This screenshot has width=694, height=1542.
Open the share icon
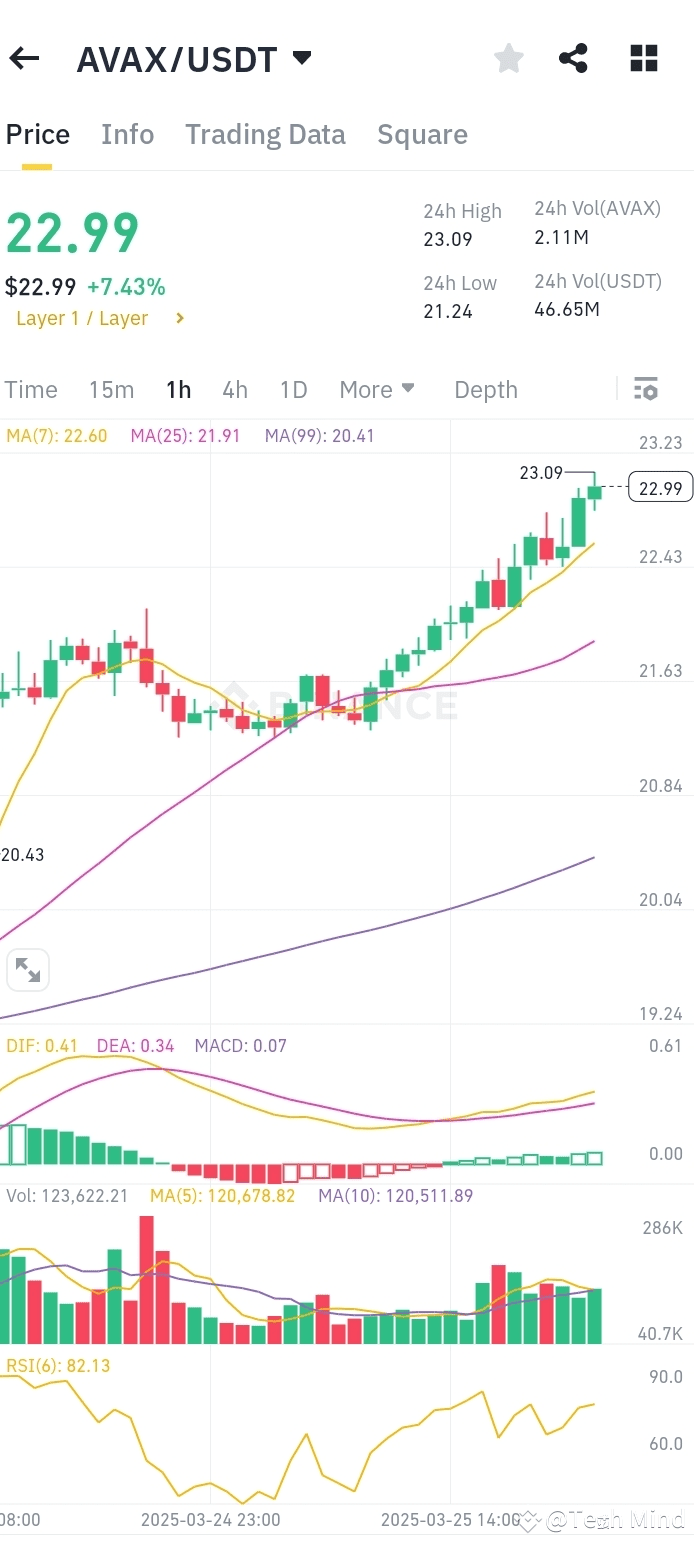click(x=573, y=59)
